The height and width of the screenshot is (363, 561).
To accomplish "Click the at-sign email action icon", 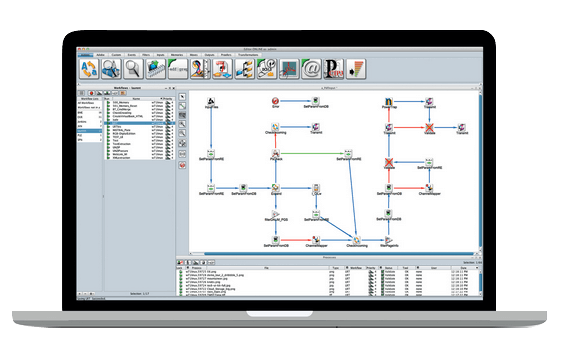I will click(x=311, y=69).
